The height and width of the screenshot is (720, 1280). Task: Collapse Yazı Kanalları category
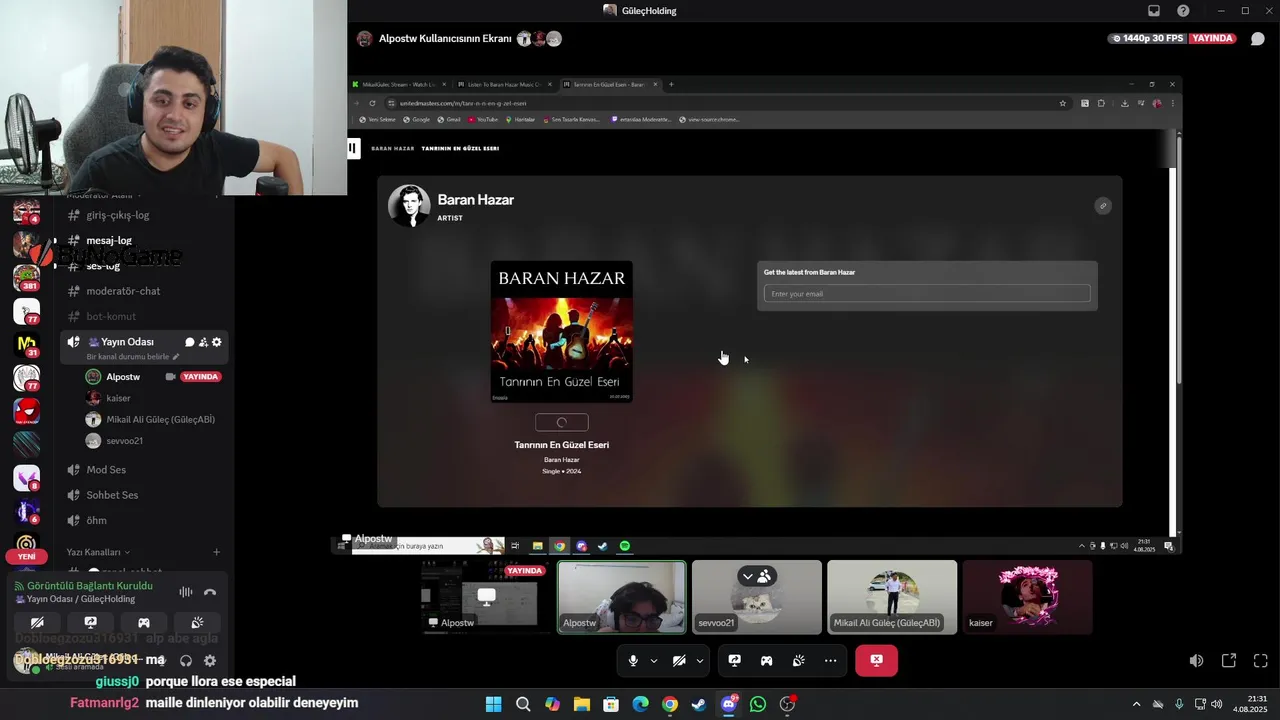pos(98,552)
